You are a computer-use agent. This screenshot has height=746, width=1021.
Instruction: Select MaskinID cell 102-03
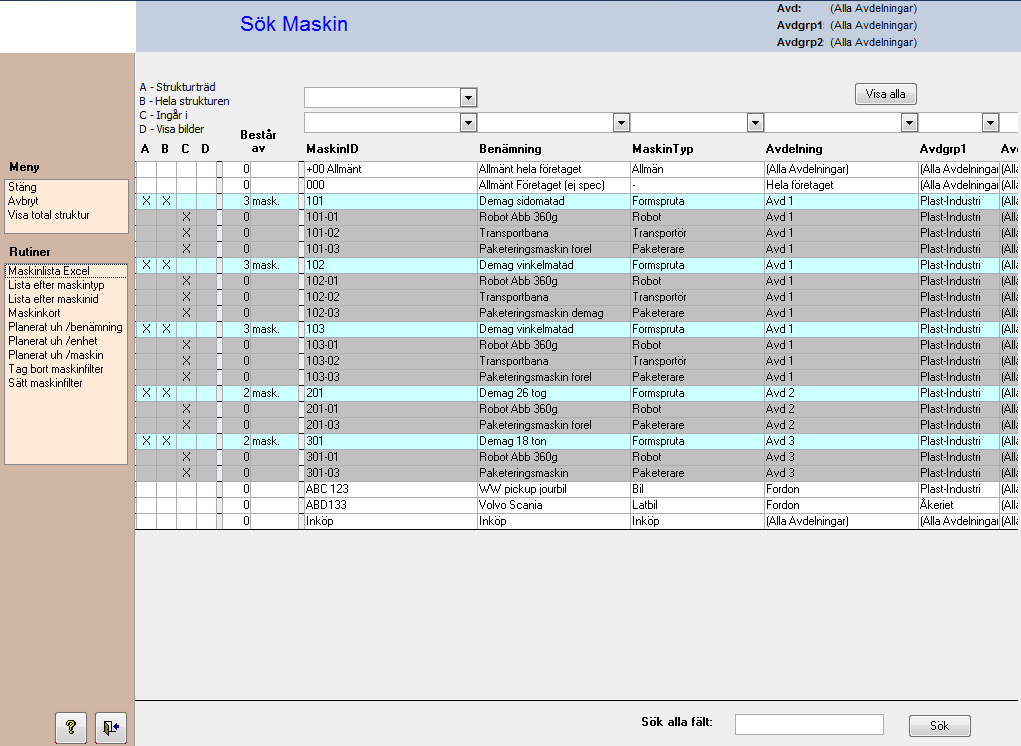(x=390, y=313)
